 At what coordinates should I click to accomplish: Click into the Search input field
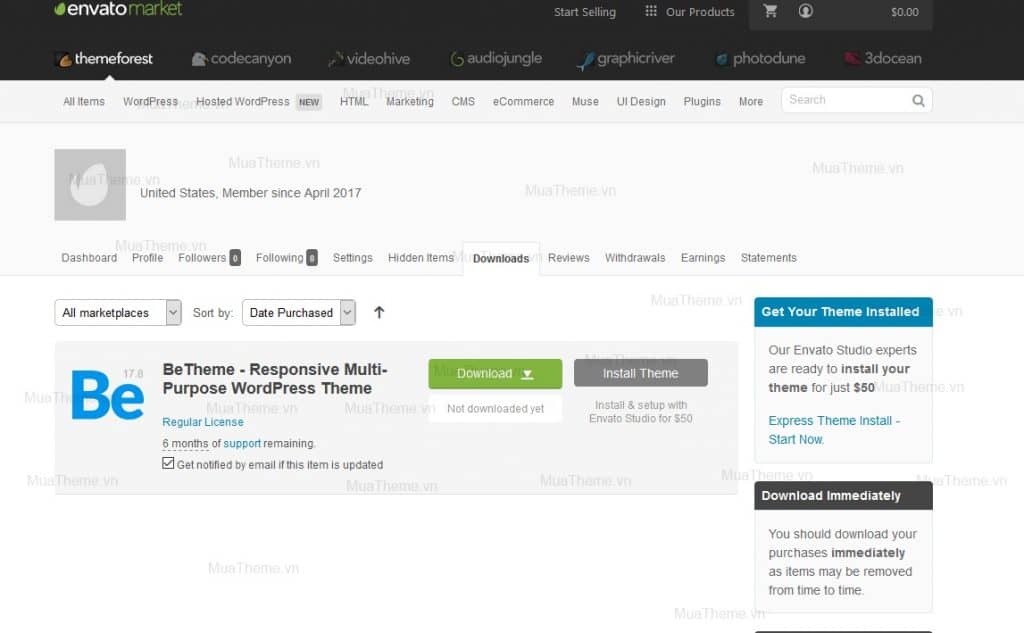point(845,100)
